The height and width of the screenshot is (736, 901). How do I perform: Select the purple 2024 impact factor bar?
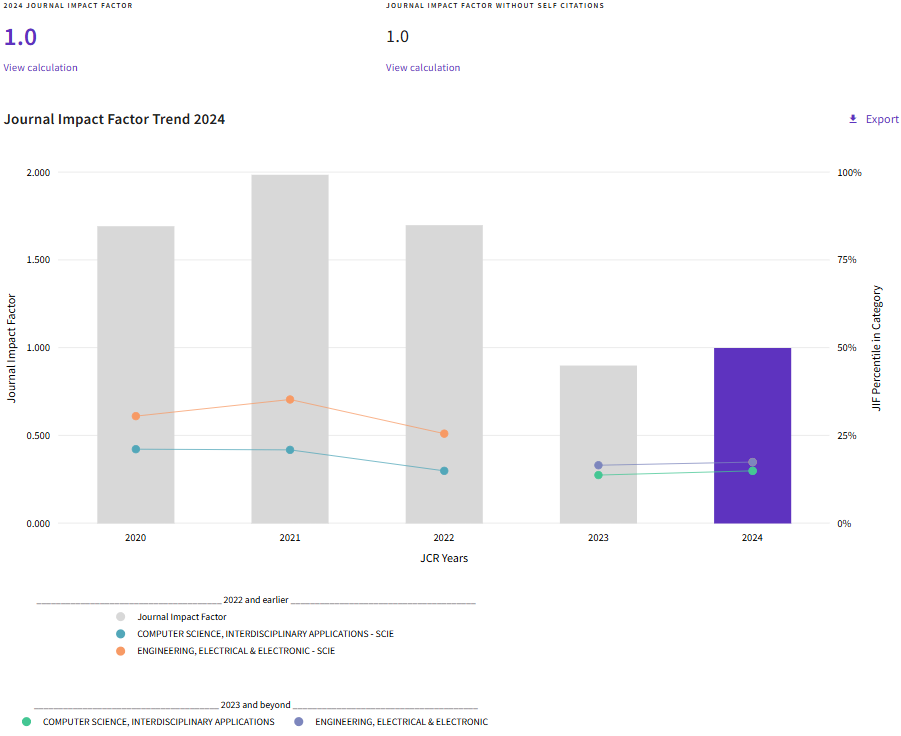tap(752, 420)
